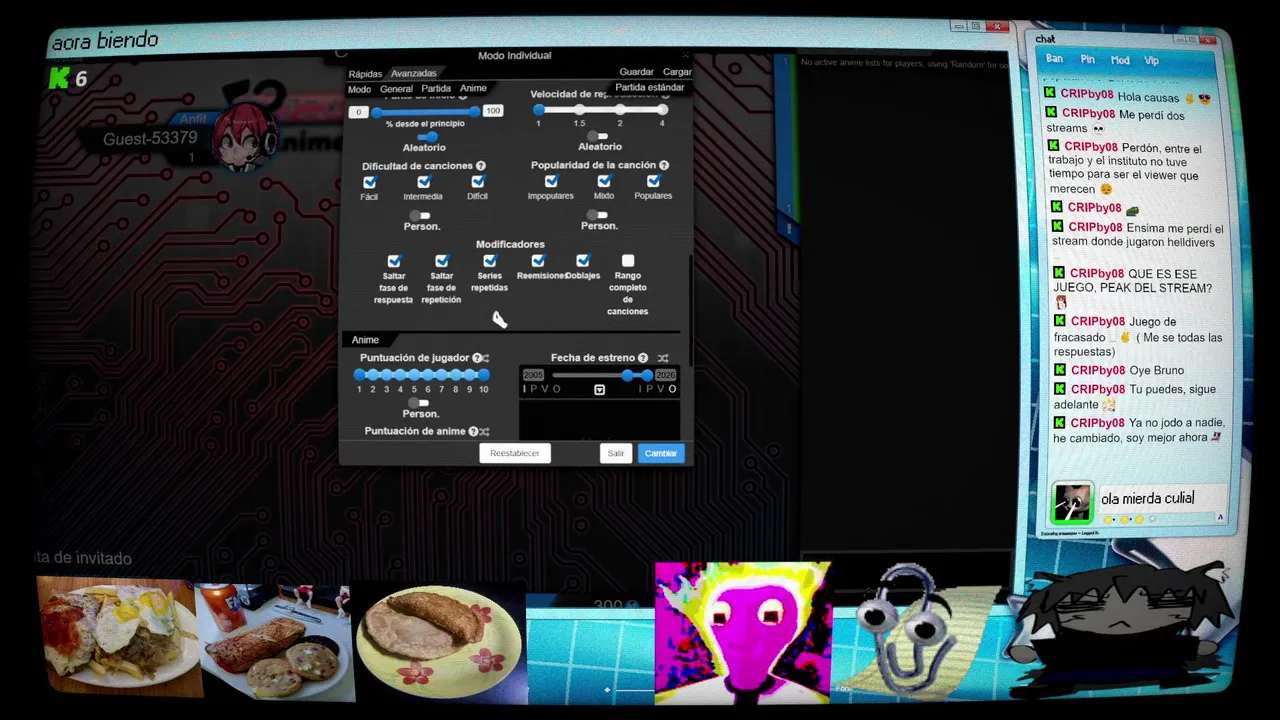Click the blue Cambiar button
The image size is (1280, 720).
[661, 453]
